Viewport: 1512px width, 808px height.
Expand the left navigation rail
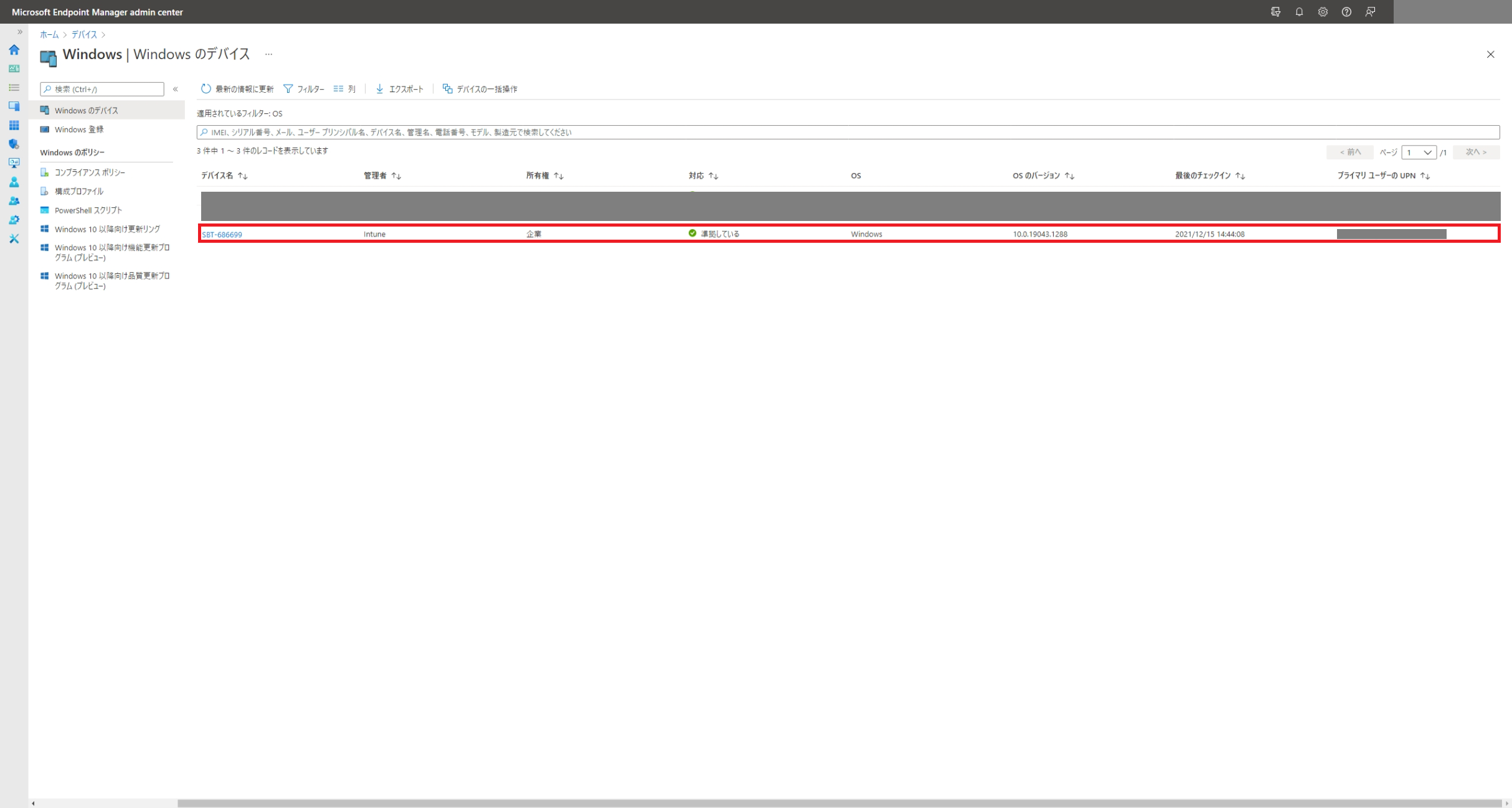(x=20, y=32)
